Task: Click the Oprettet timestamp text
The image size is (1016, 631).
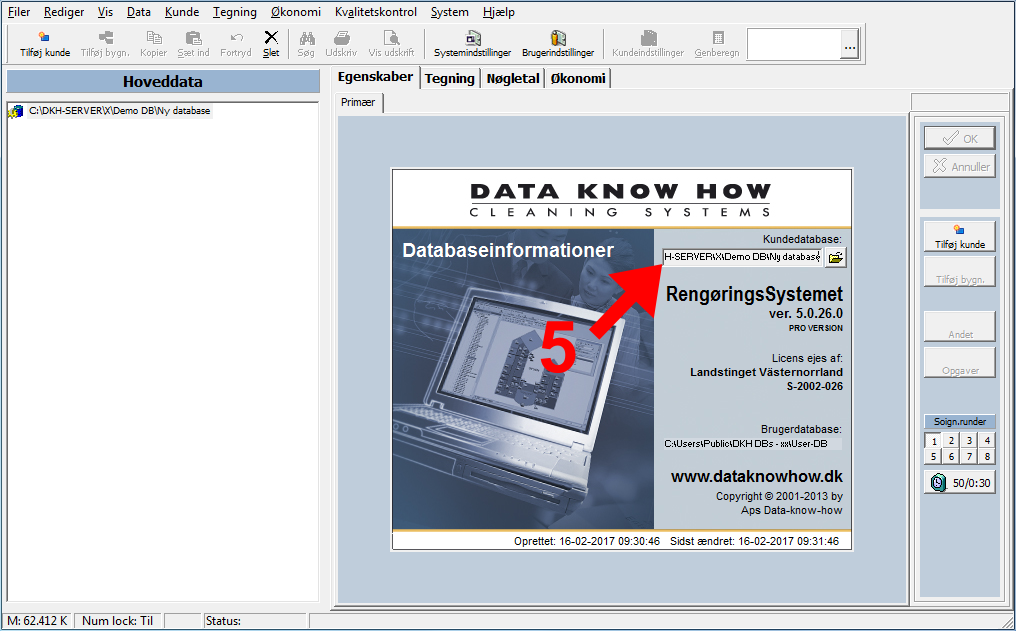Action: [587, 541]
